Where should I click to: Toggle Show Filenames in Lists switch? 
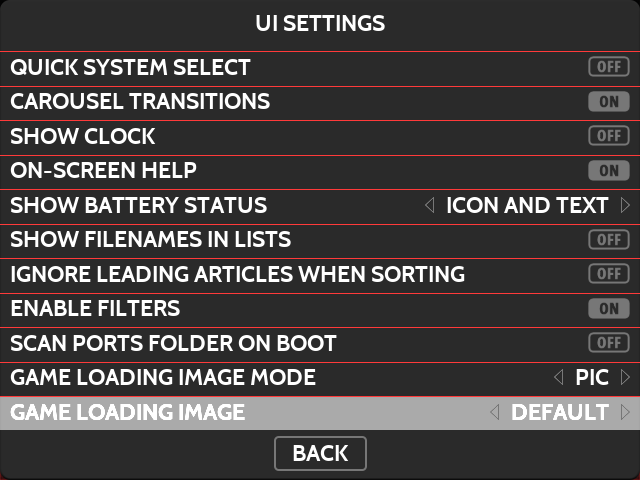tap(608, 240)
